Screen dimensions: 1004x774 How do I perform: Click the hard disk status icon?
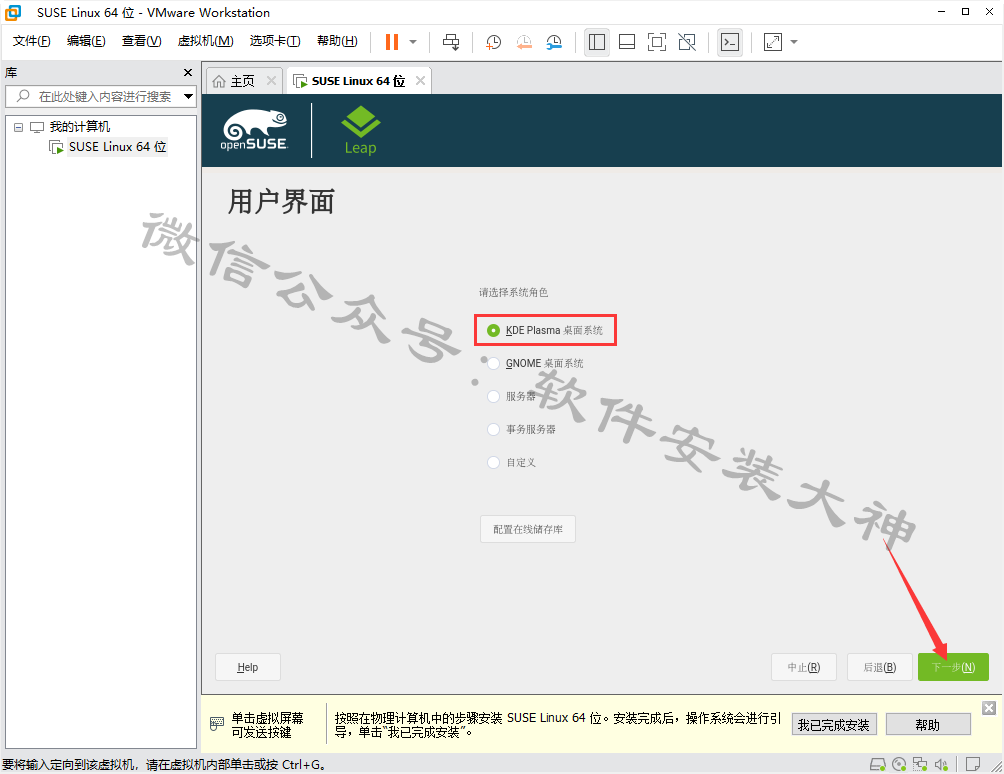pos(877,764)
